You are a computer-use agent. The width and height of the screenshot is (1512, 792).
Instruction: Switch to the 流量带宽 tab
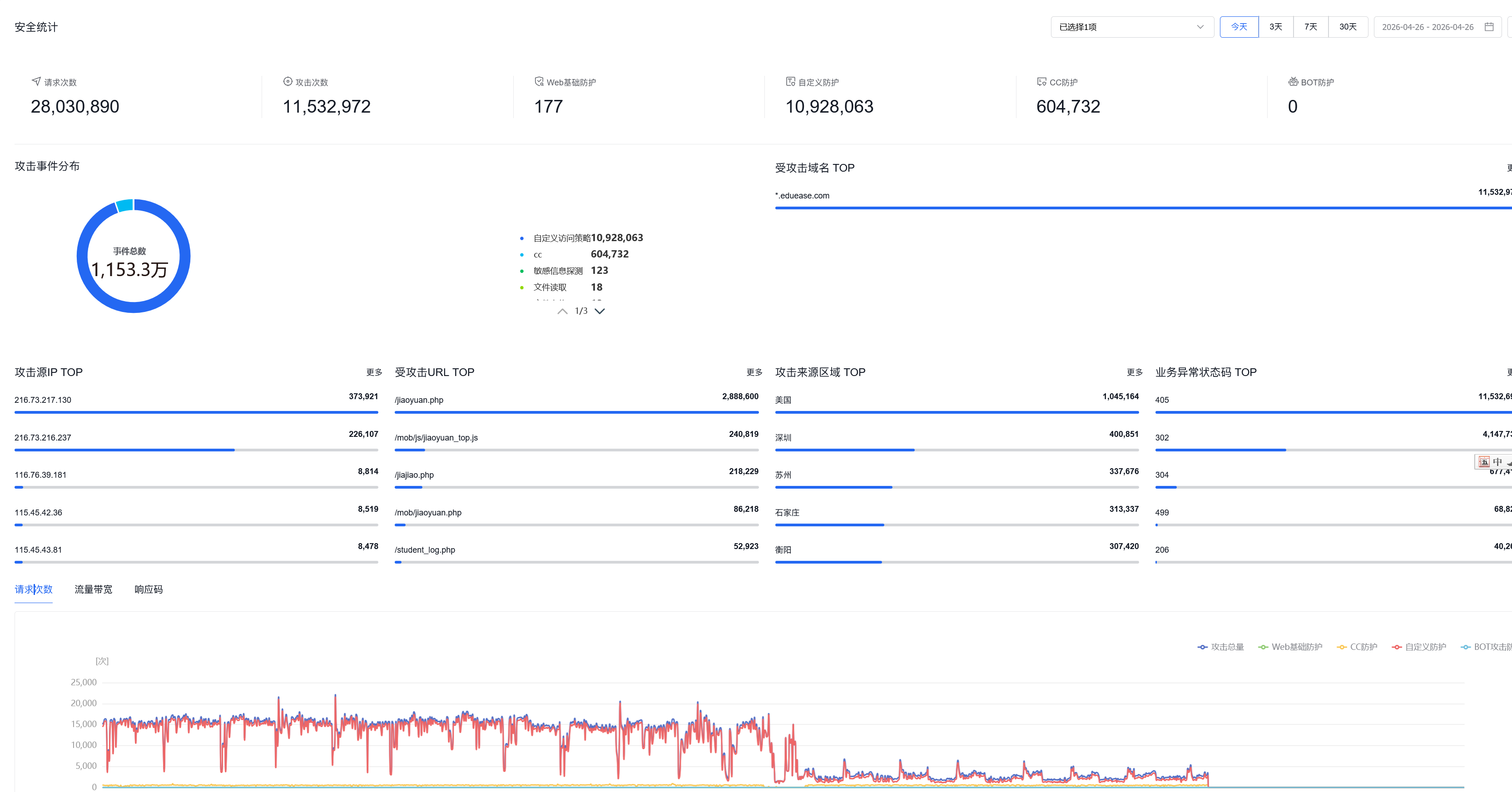(93, 589)
